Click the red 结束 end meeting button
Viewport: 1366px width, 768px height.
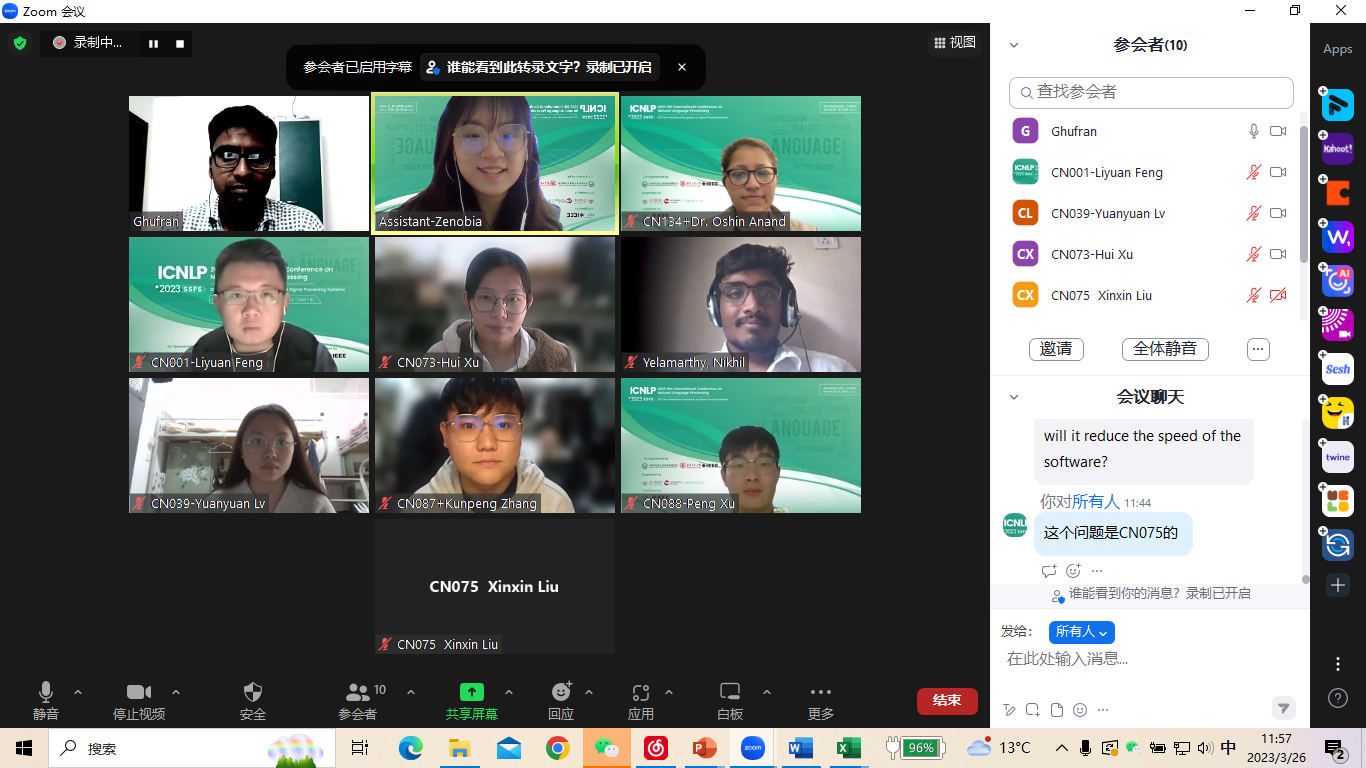(x=947, y=701)
